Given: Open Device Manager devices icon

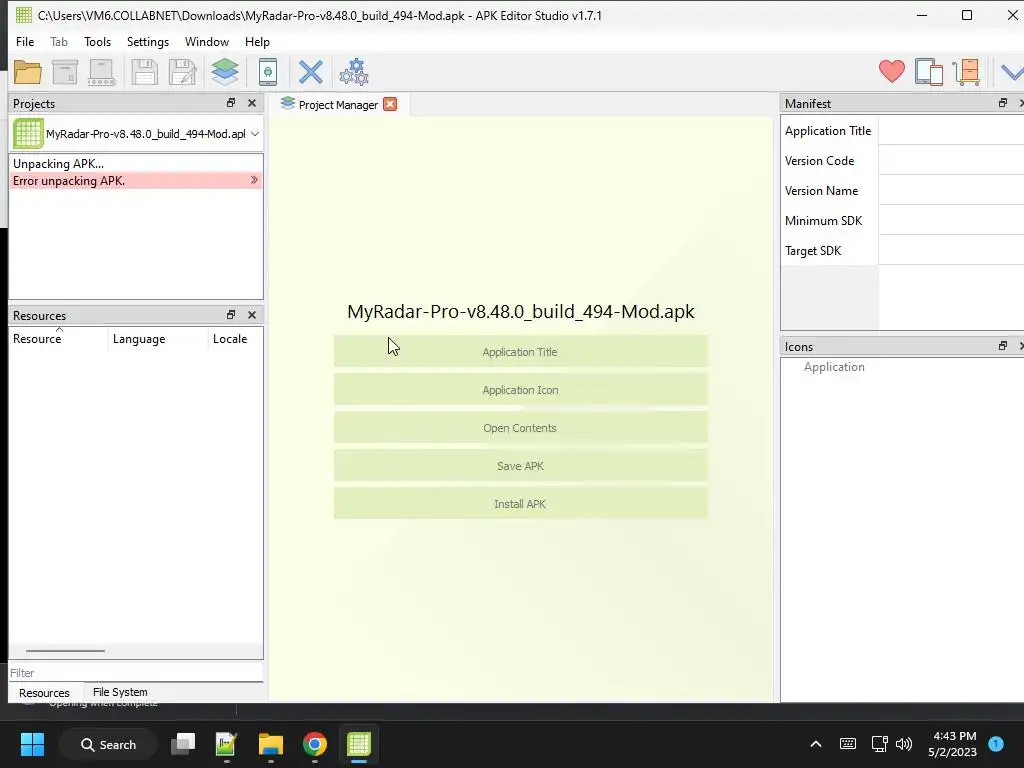Looking at the screenshot, I should point(929,72).
